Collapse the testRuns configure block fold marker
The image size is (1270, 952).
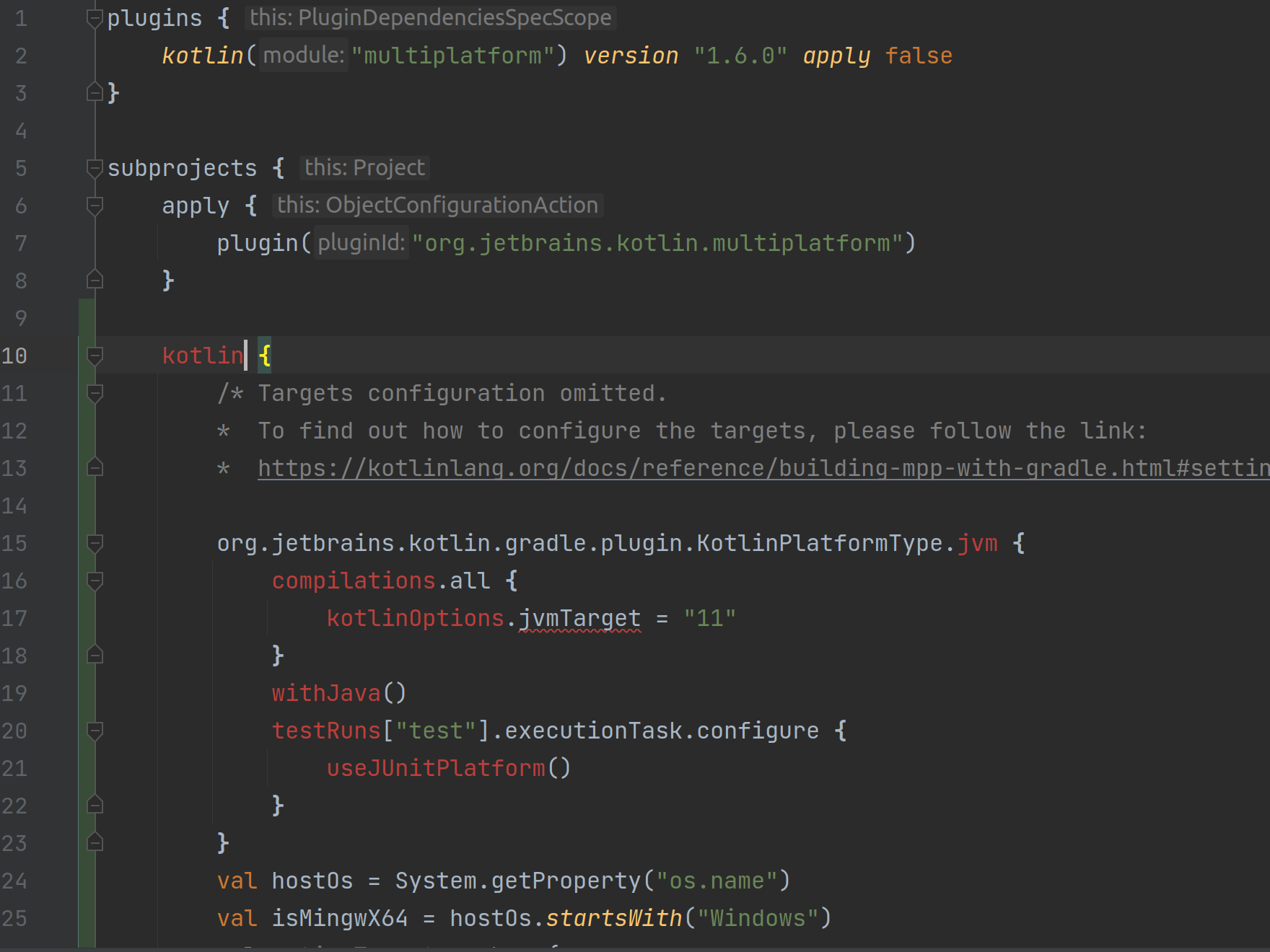coord(94,731)
